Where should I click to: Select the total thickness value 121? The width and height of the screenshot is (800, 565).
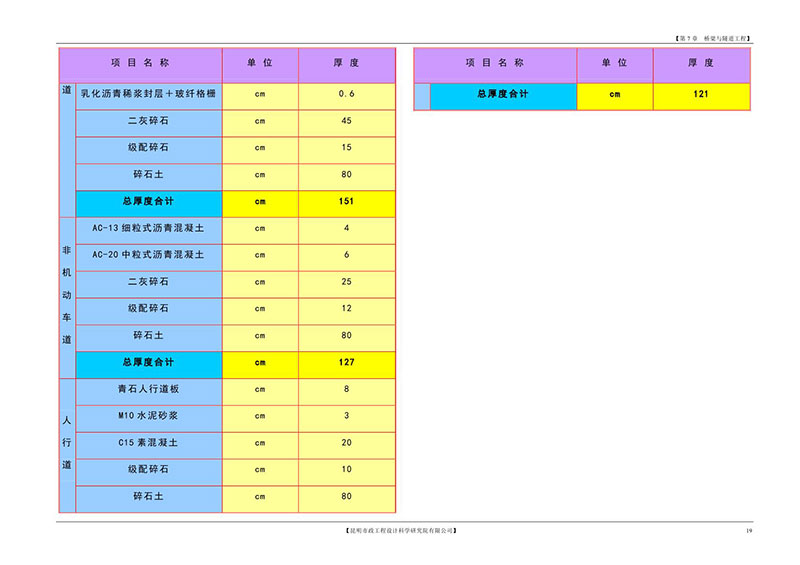click(700, 94)
